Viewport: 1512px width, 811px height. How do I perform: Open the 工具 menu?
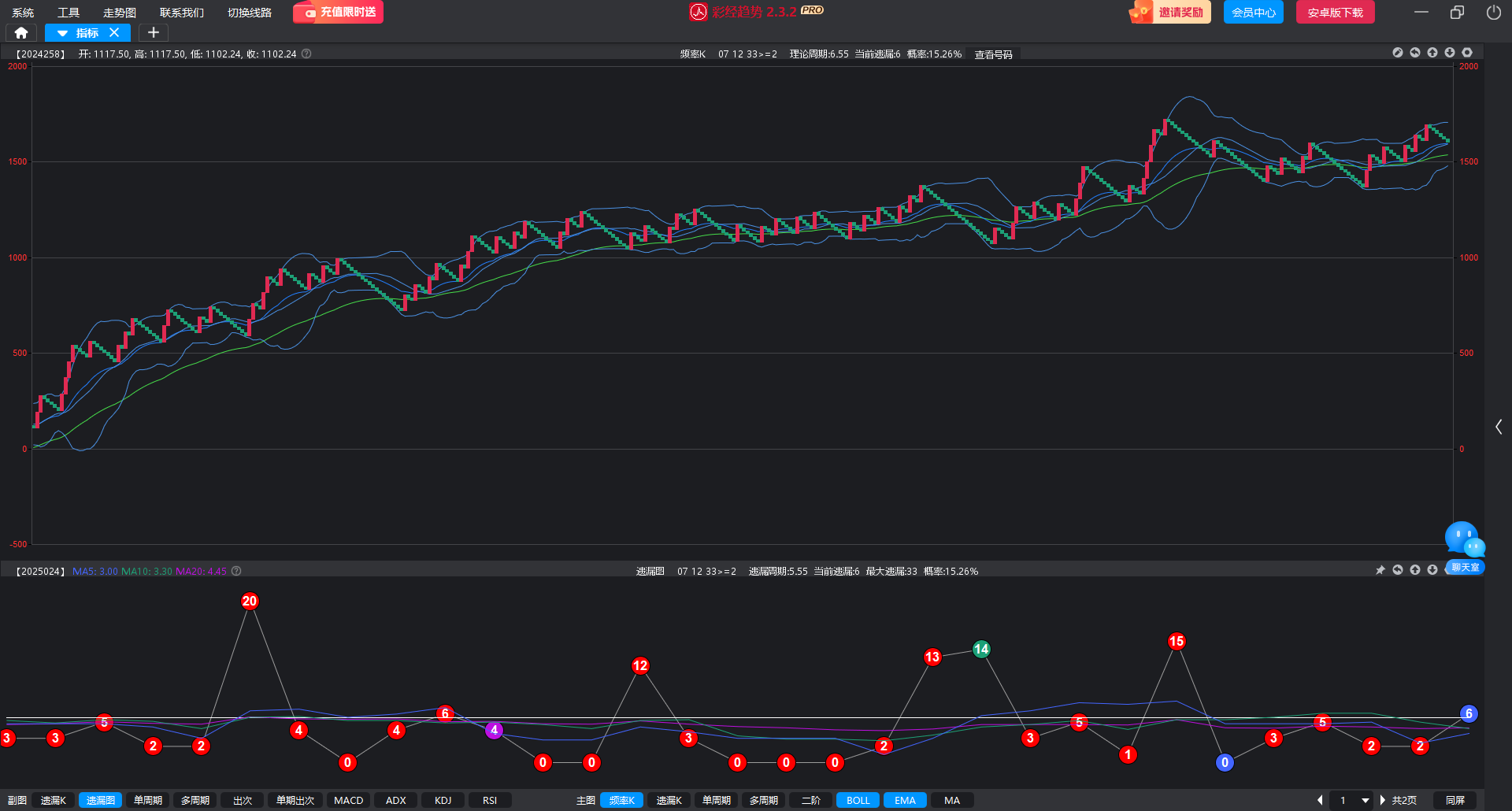(x=69, y=13)
